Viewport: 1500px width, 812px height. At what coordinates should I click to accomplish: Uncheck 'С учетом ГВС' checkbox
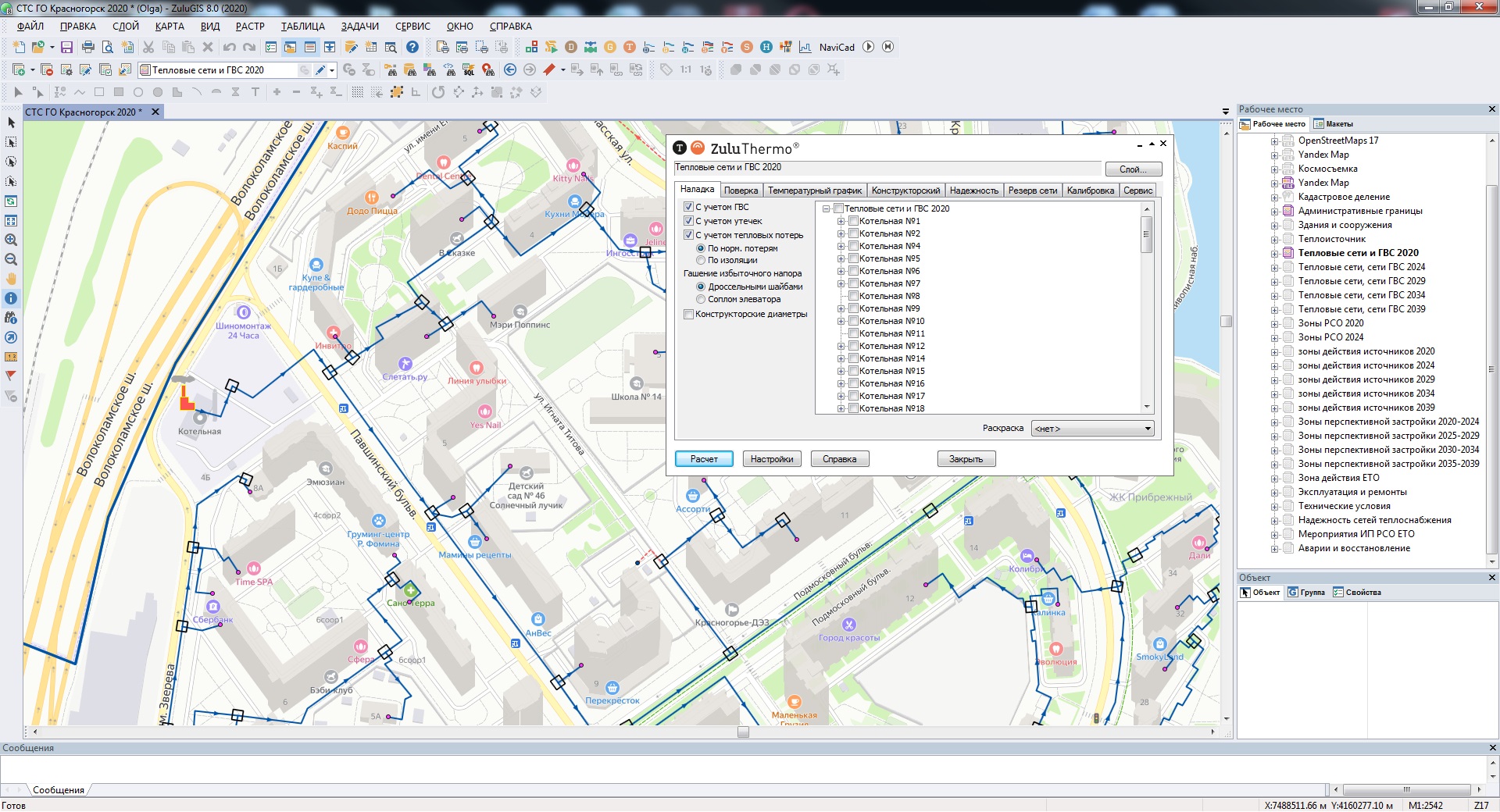coord(688,207)
